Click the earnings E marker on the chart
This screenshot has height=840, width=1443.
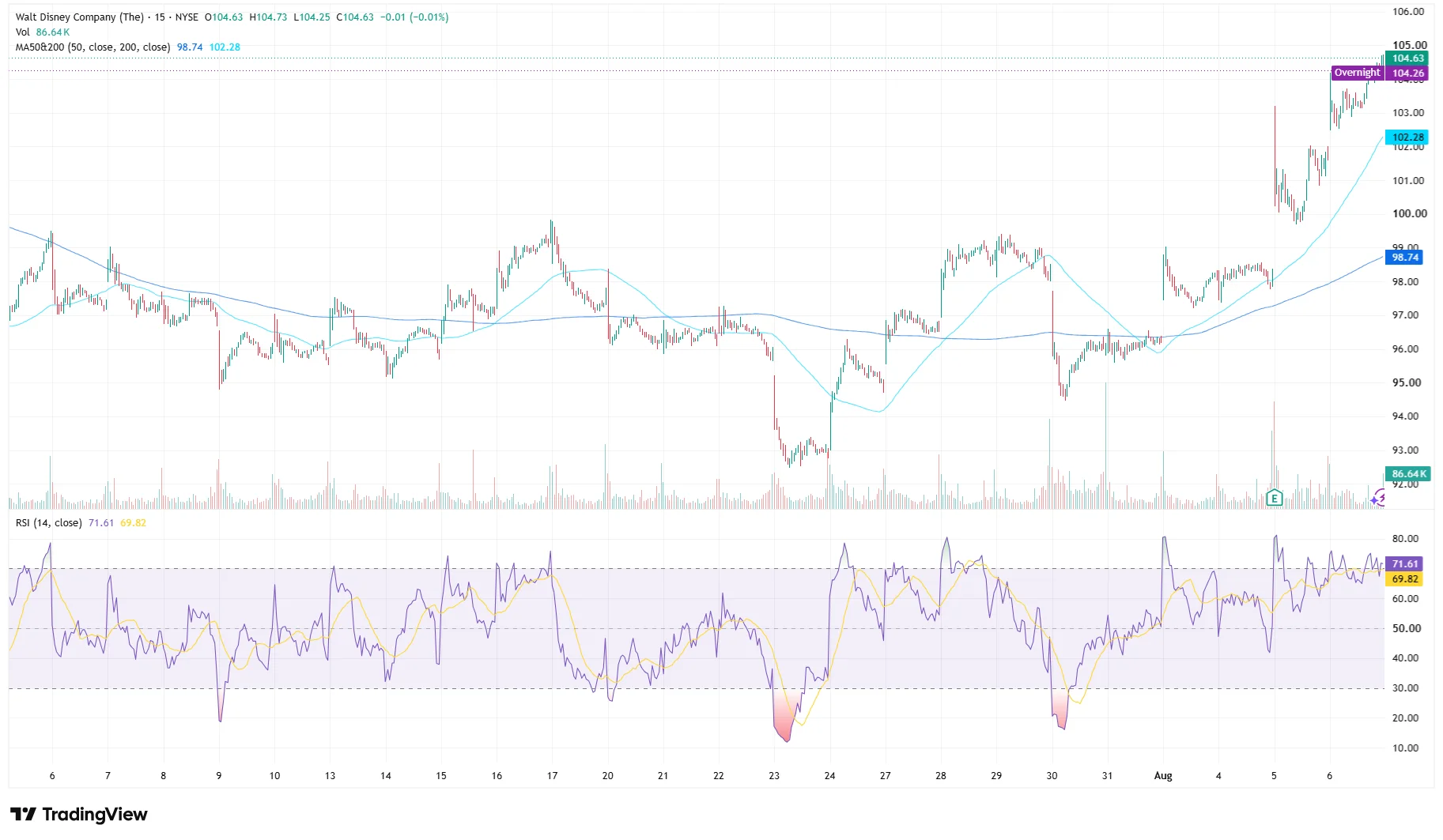click(1274, 498)
